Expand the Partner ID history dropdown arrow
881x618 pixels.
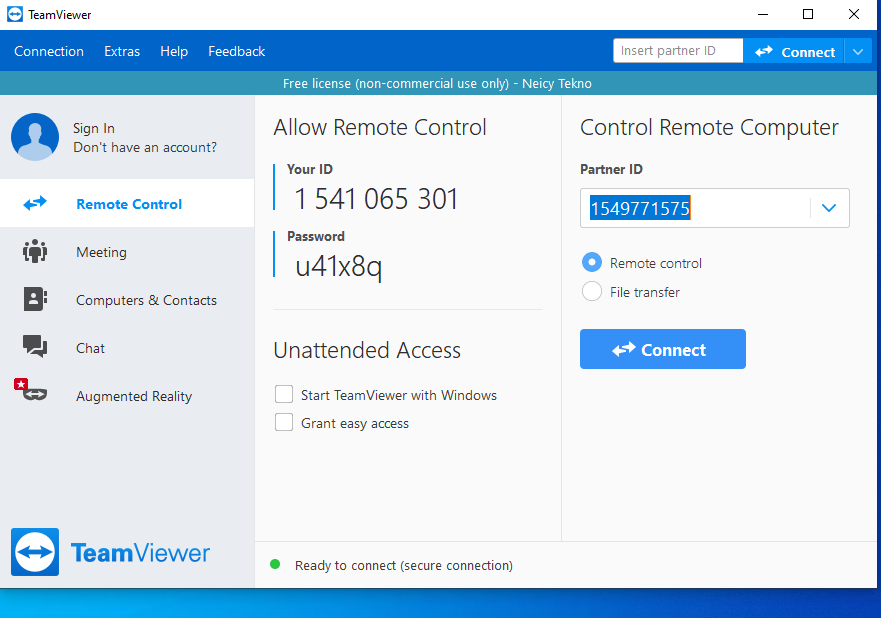click(829, 208)
